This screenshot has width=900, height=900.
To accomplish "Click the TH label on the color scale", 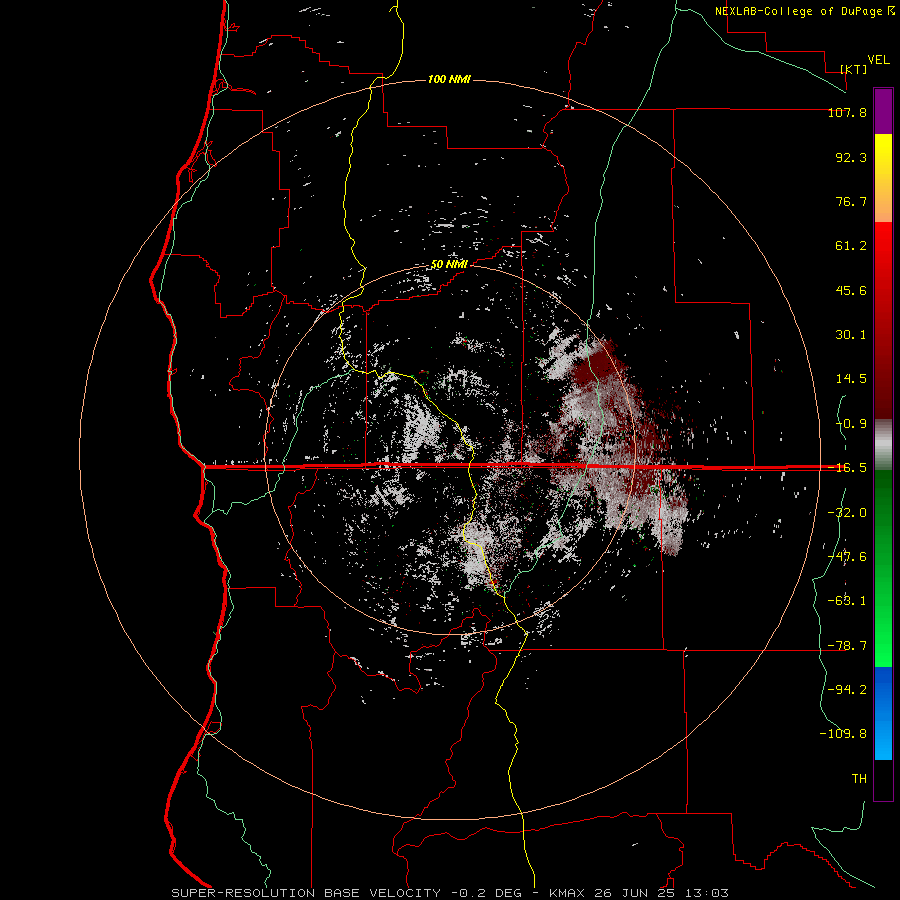I will [859, 778].
